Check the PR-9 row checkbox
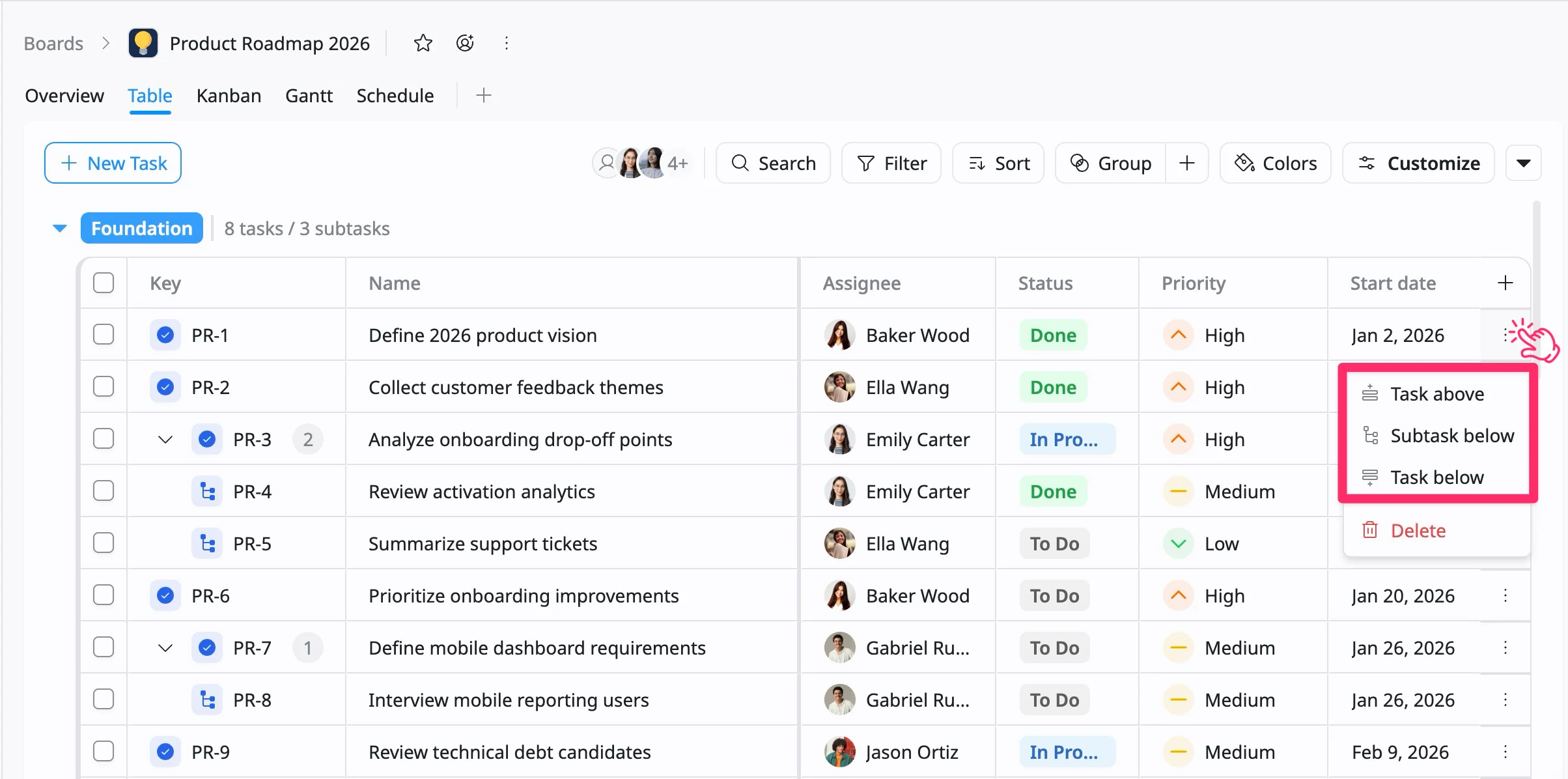 [104, 752]
